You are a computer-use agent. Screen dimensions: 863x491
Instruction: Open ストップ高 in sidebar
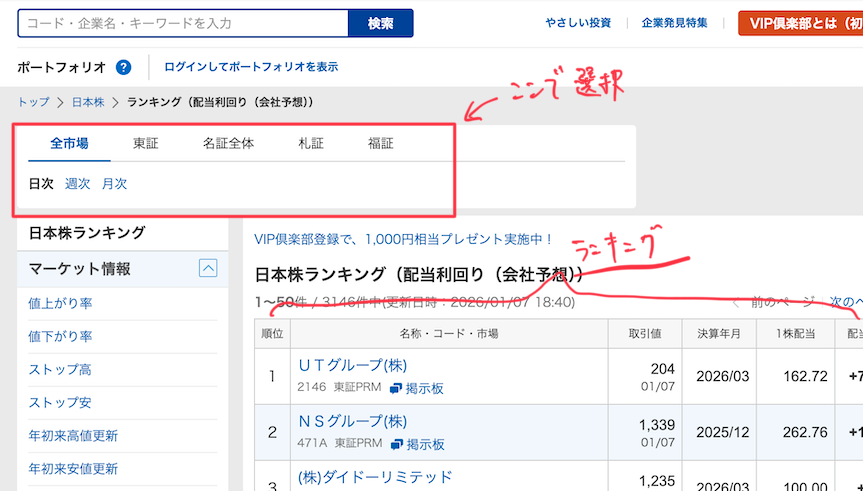point(60,369)
